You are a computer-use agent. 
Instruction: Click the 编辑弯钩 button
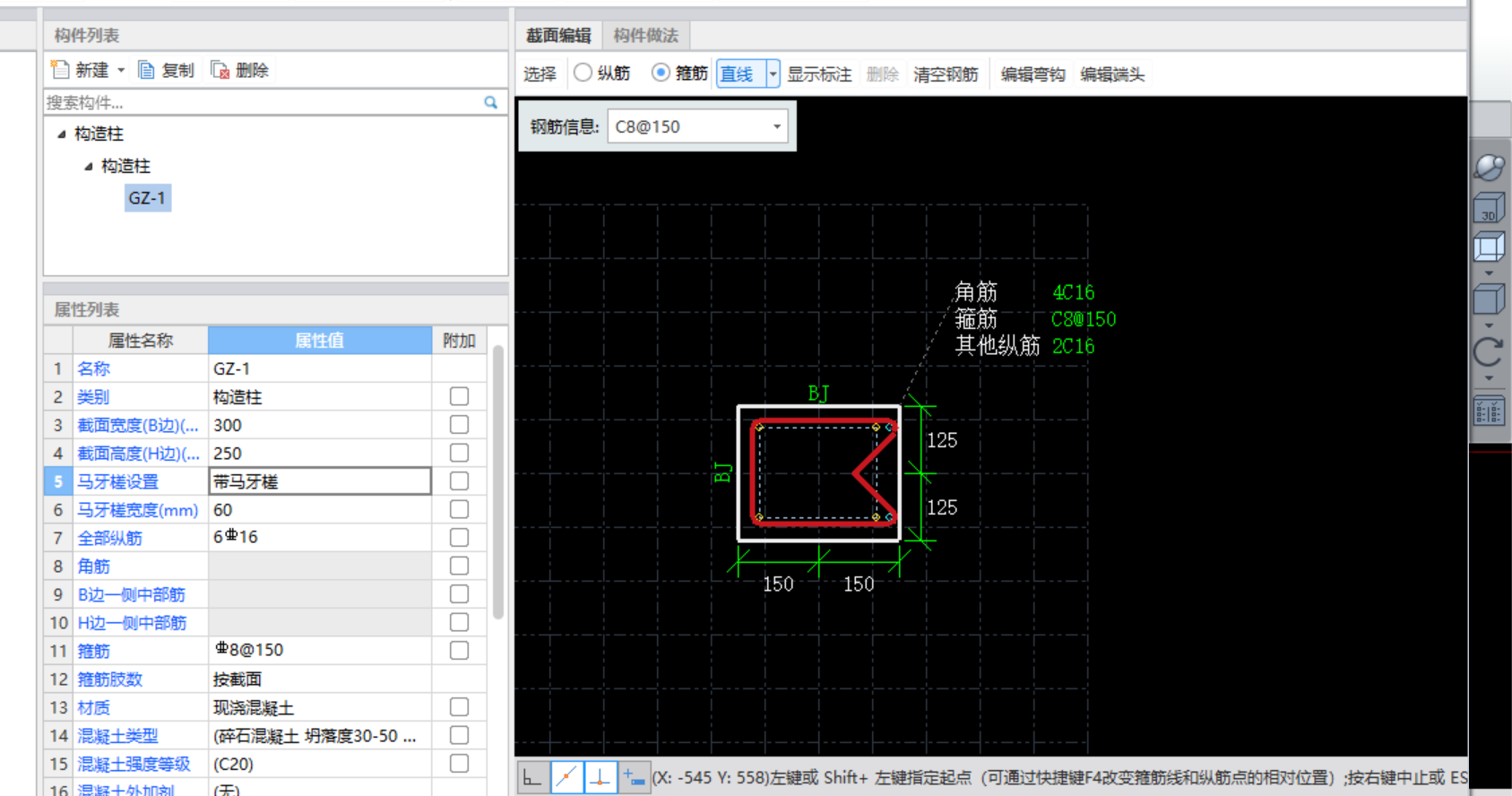[1033, 74]
